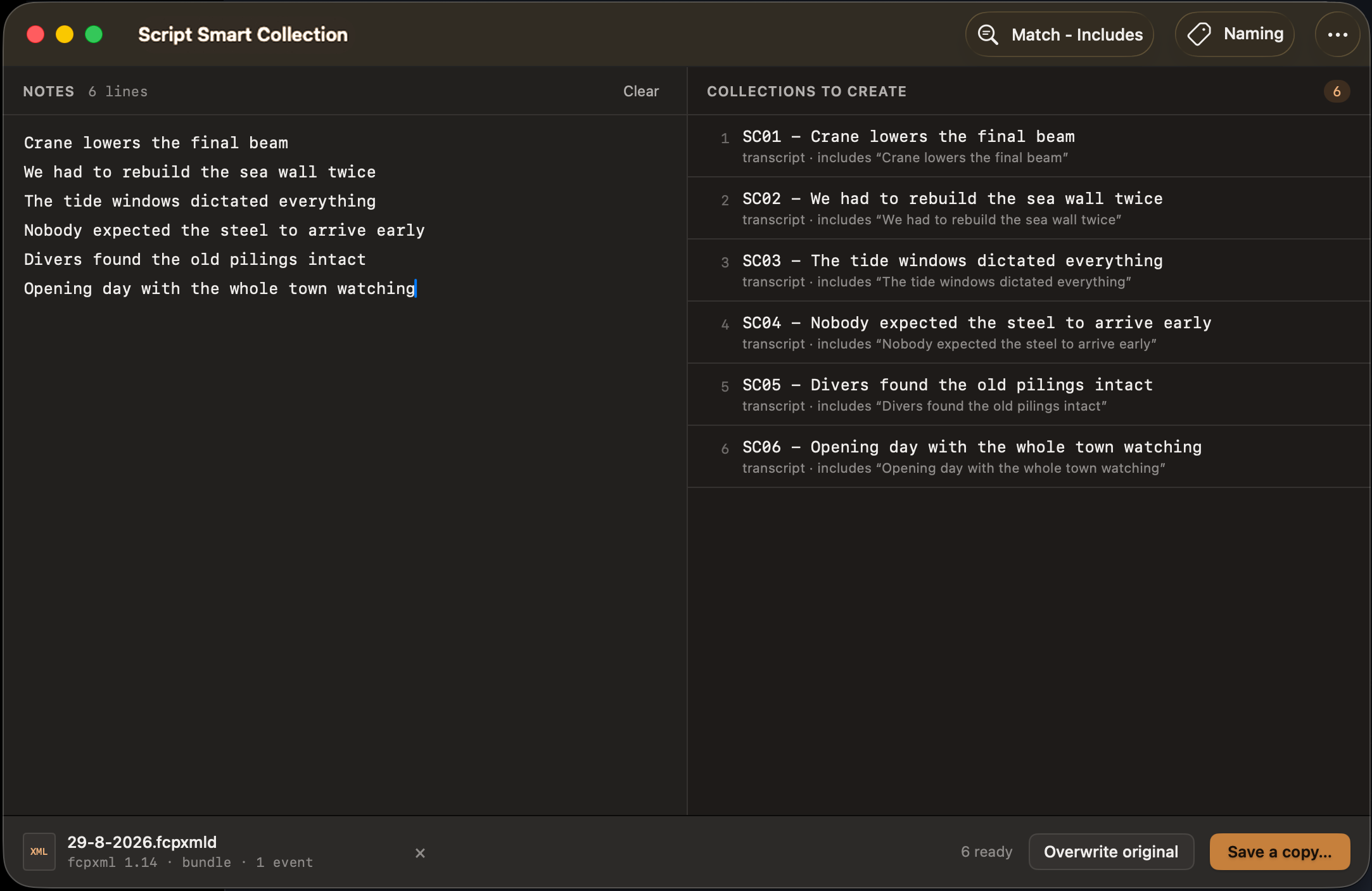This screenshot has height=891, width=1372.
Task: Click the Script Smart Collection window title
Action: [x=243, y=34]
